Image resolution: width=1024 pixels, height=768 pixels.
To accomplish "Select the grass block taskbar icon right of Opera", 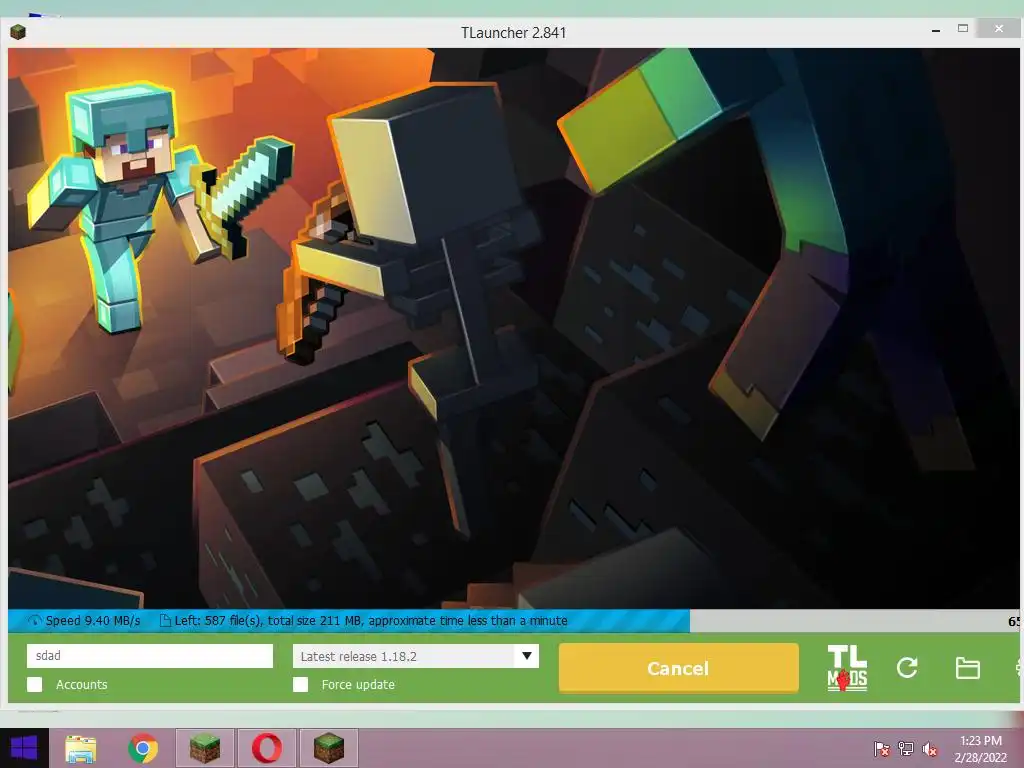I will [x=328, y=748].
